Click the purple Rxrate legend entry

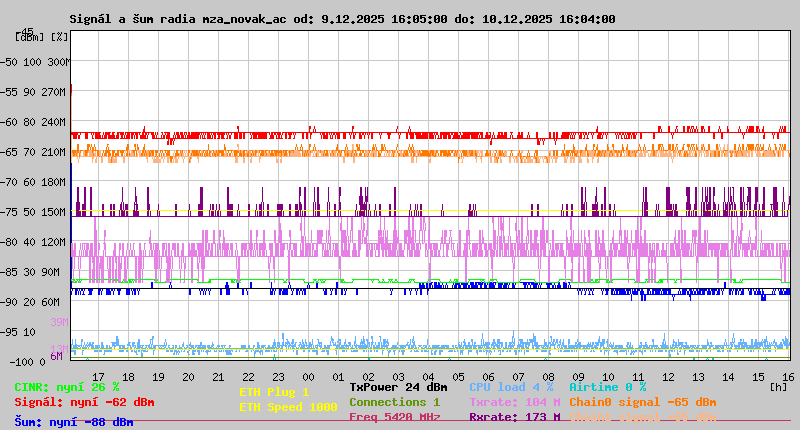(514, 417)
